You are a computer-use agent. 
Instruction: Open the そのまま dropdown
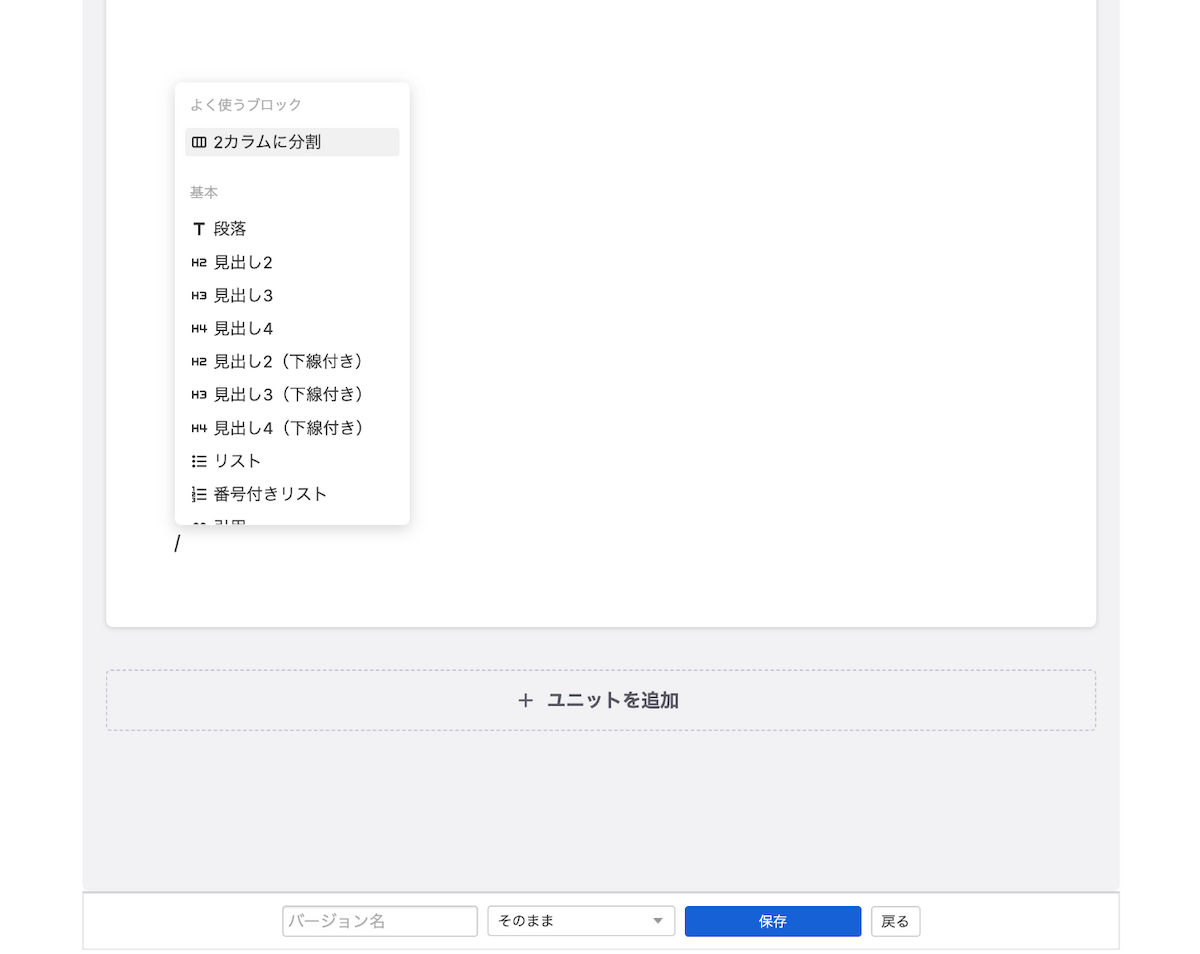click(x=581, y=921)
